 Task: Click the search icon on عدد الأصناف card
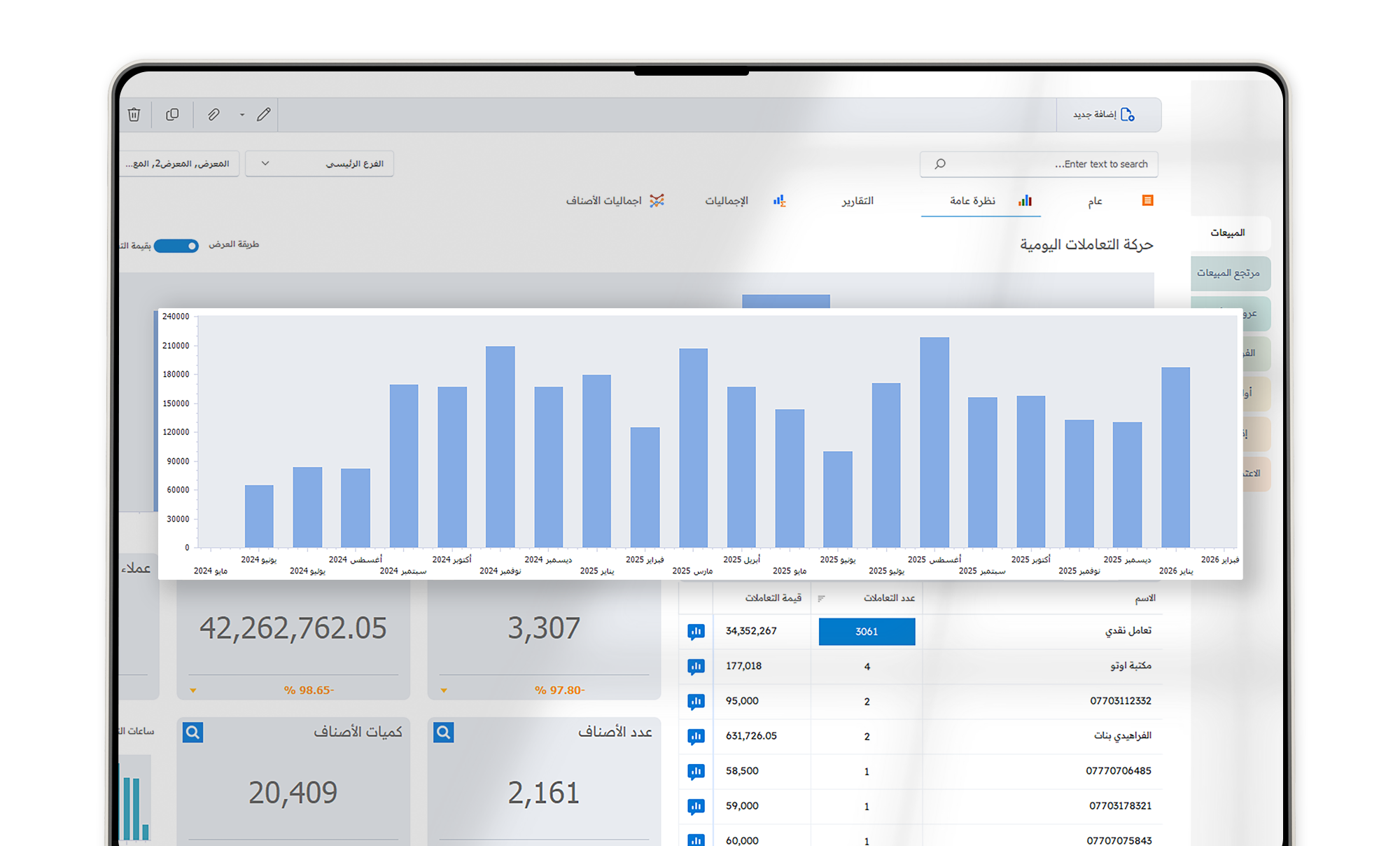[444, 733]
